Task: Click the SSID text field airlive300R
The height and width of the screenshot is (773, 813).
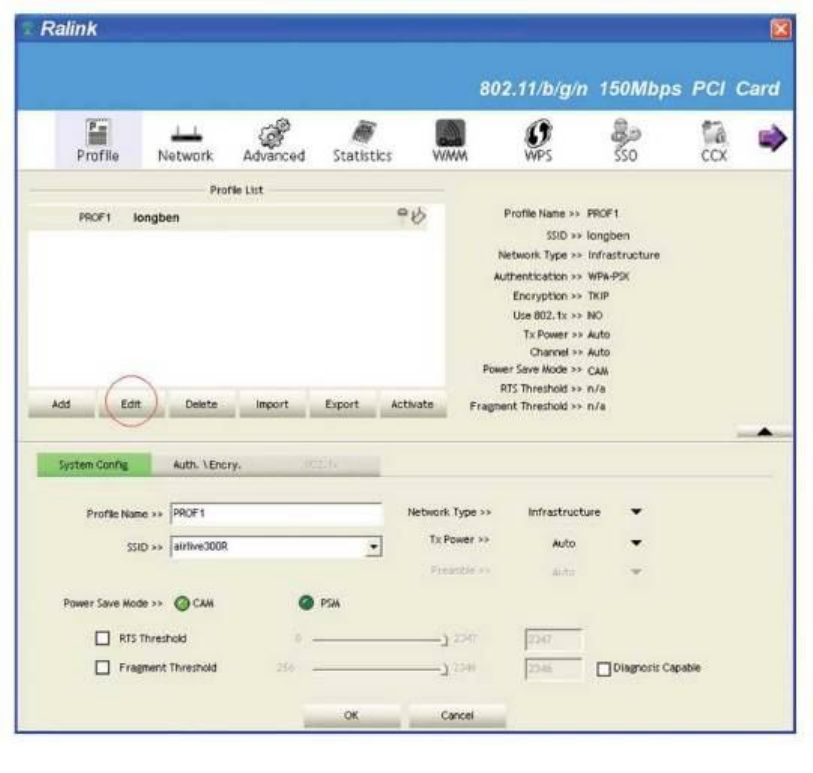Action: pos(268,546)
